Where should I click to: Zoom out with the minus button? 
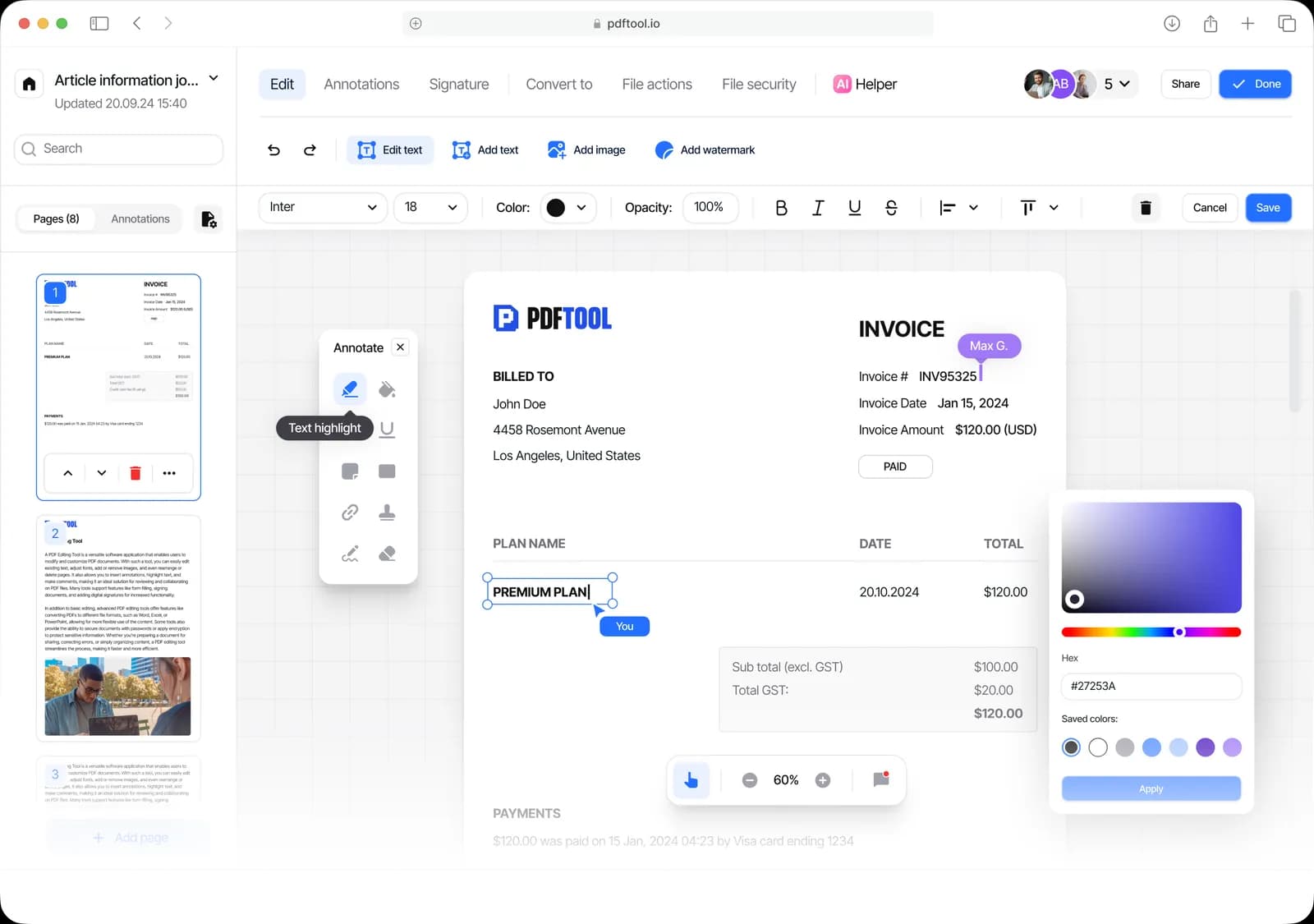point(750,780)
